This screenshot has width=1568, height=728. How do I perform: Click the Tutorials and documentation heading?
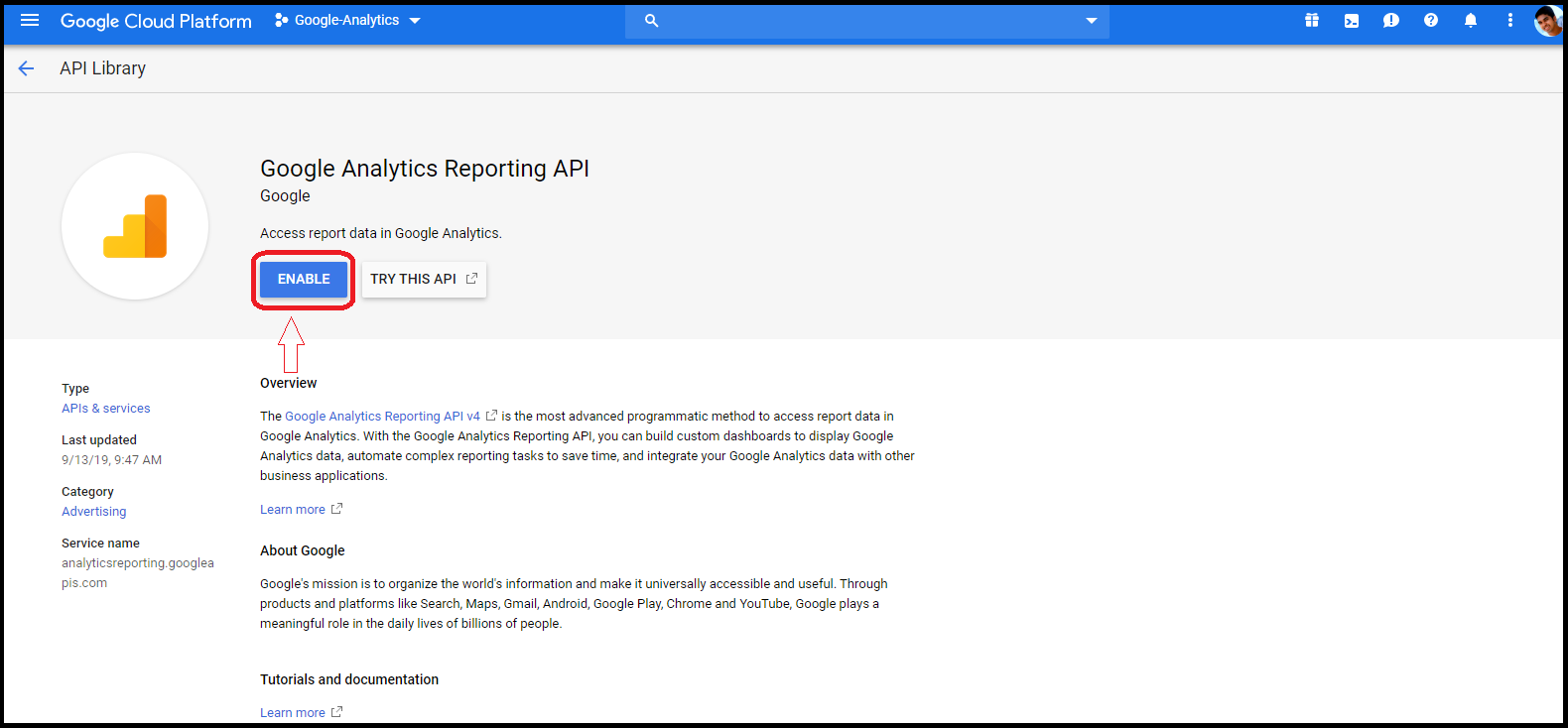point(349,679)
